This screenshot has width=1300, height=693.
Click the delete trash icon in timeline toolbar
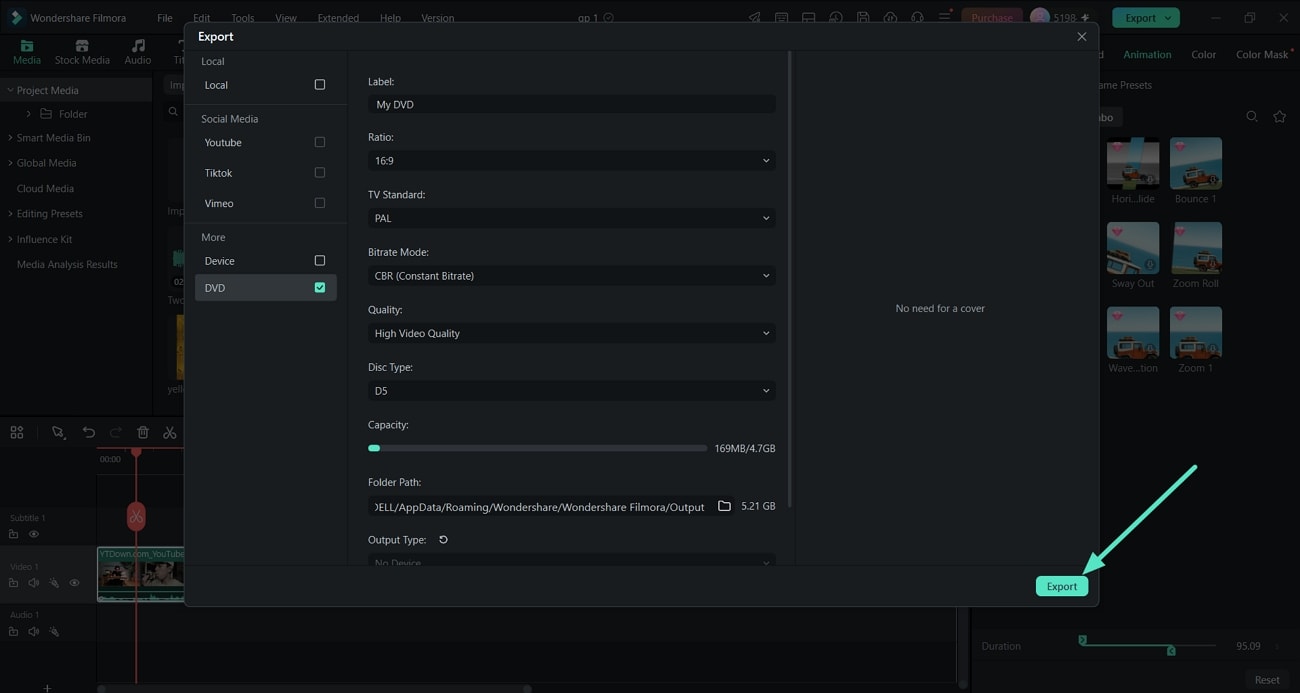coord(143,433)
